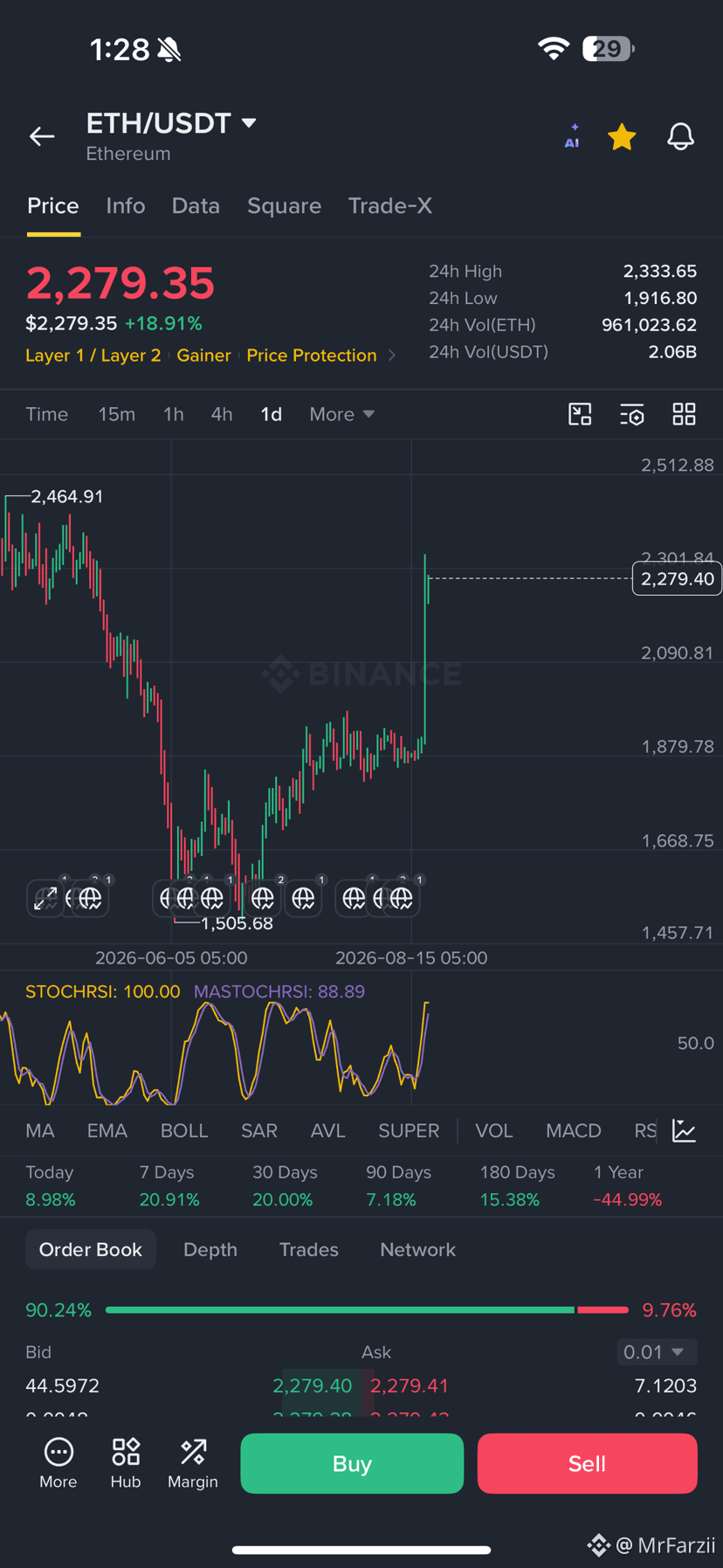The image size is (723, 1568).
Task: Tap the bid price 2,279.40
Action: 313,1385
